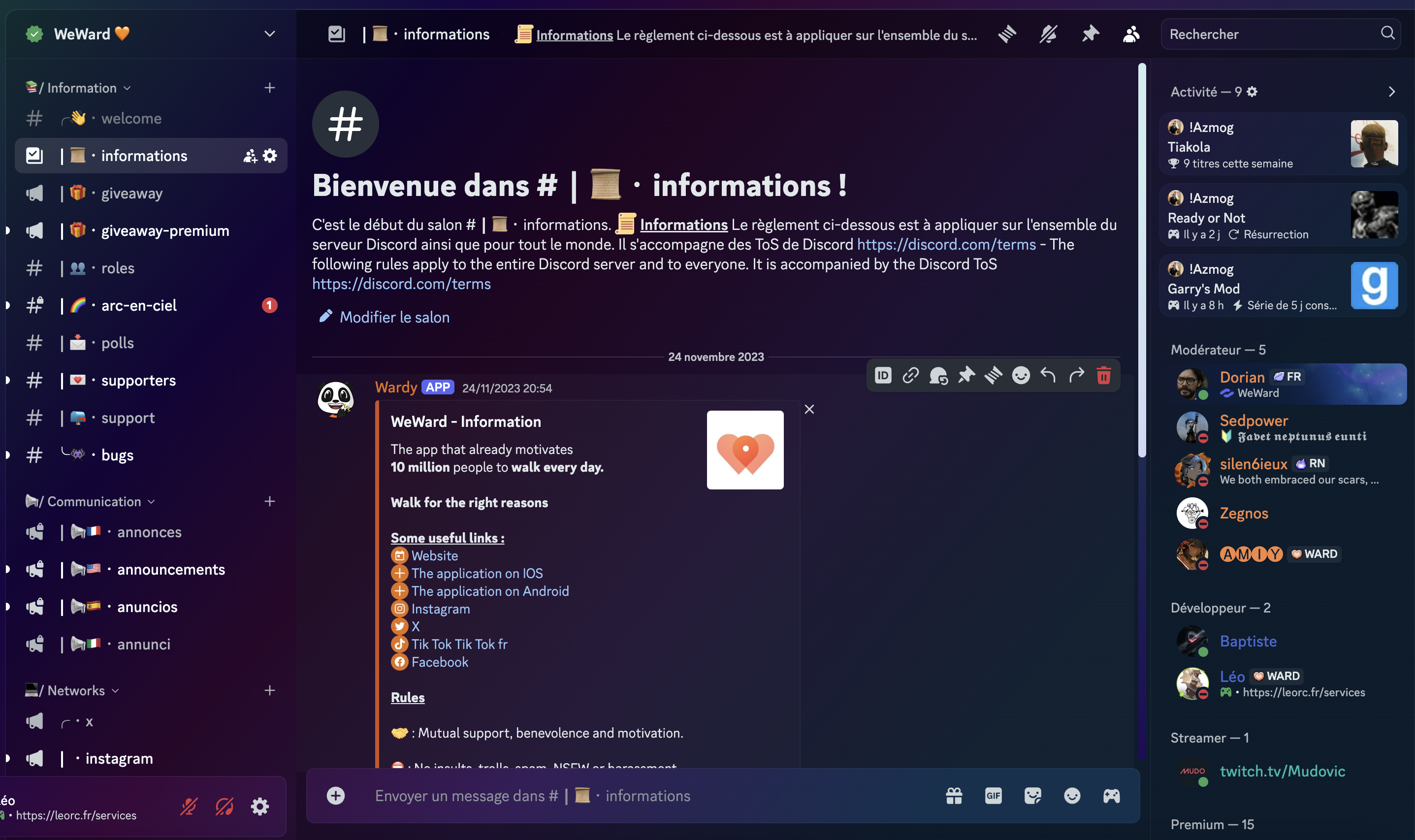Add channel to Communication category
This screenshot has height=840, width=1415.
269,502
